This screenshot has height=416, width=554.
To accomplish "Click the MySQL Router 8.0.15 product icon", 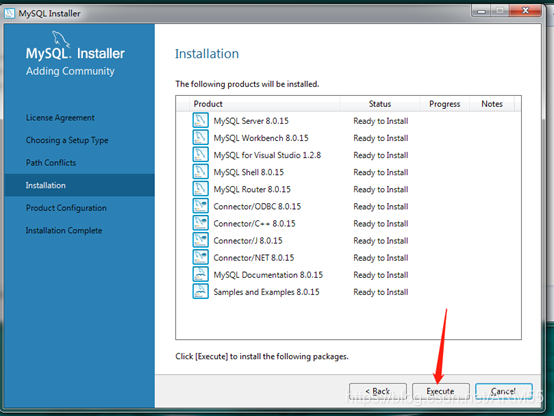I will point(200,189).
